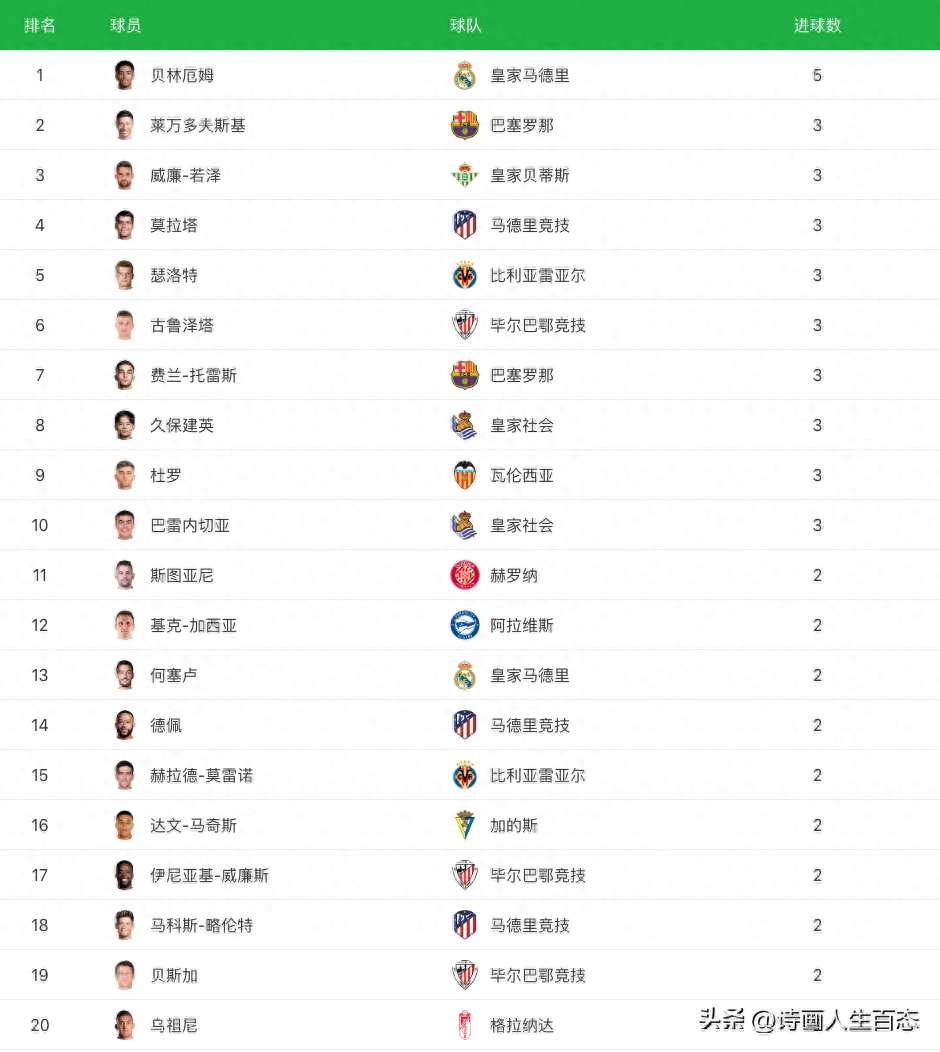Click the 排名 column header
Screen dimensions: 940x1052
[x=40, y=25]
